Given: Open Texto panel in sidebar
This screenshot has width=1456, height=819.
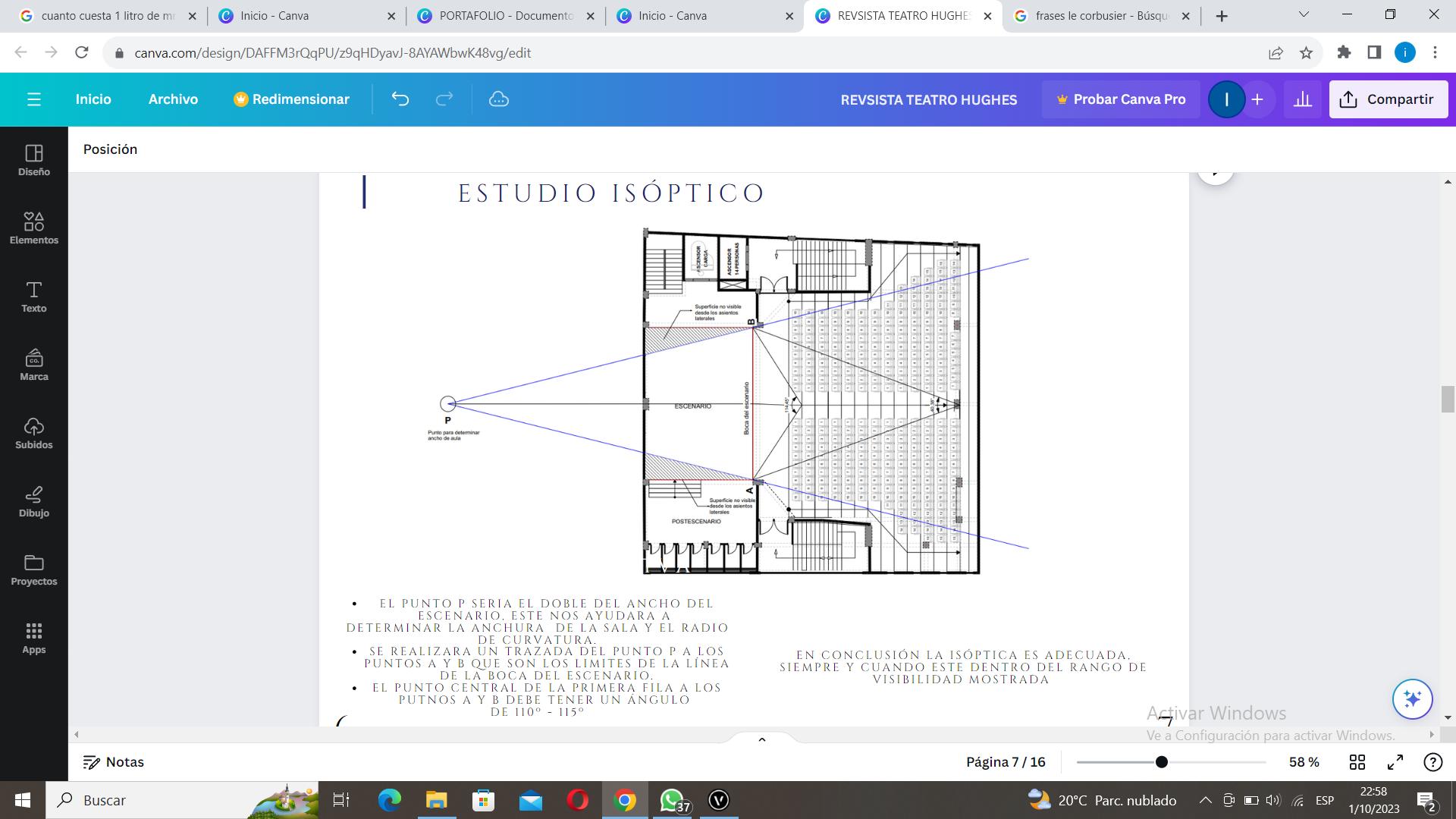Looking at the screenshot, I should coord(34,297).
